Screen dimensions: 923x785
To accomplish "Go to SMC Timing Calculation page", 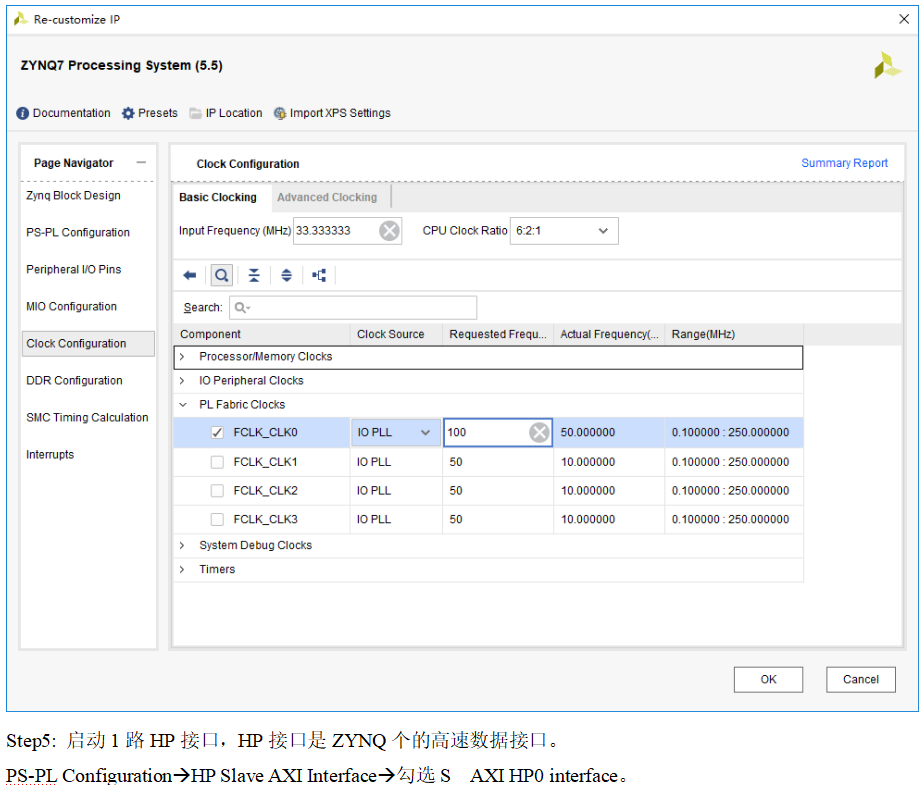I will [87, 418].
